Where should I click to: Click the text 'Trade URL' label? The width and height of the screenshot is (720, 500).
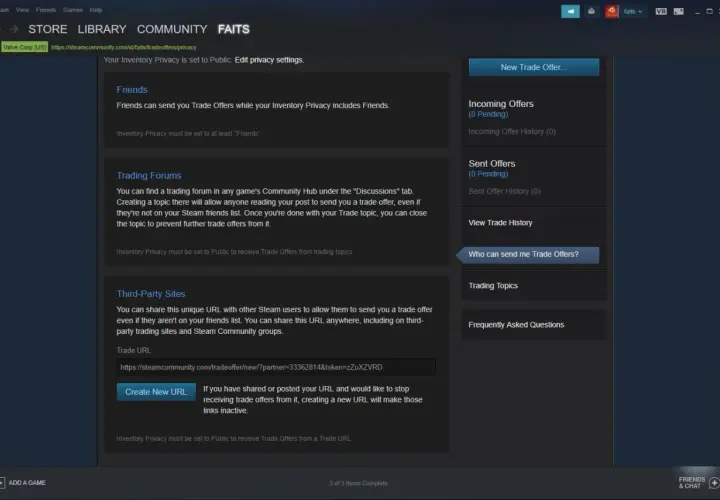point(134,350)
